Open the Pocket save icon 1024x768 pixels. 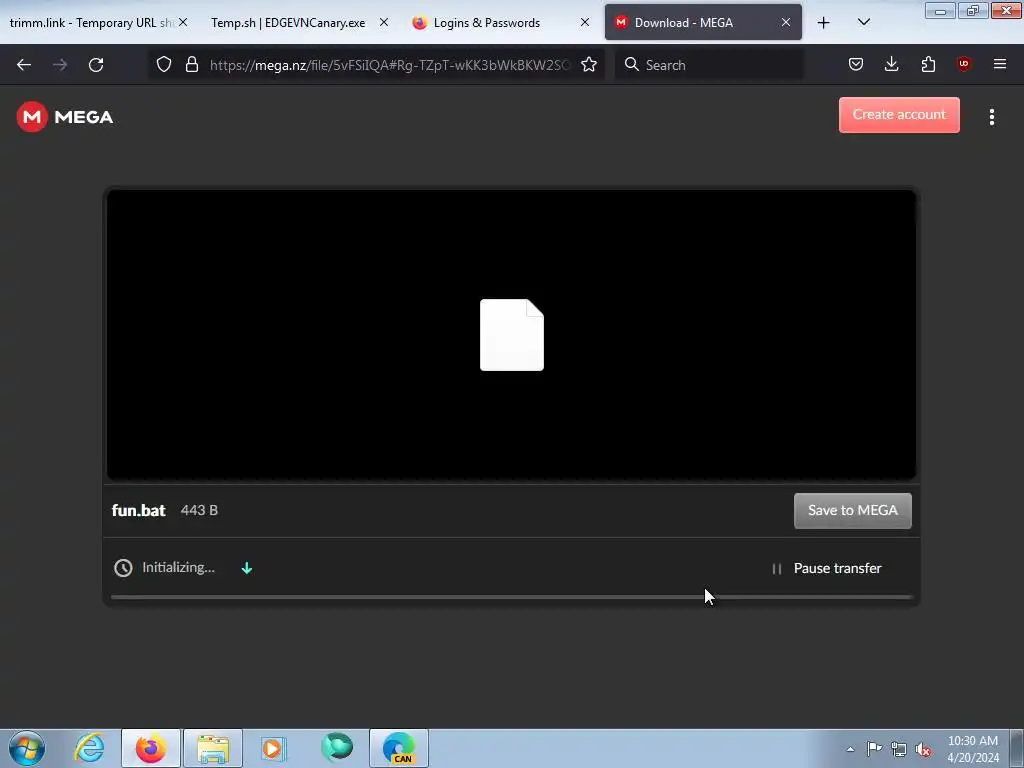coord(856,64)
